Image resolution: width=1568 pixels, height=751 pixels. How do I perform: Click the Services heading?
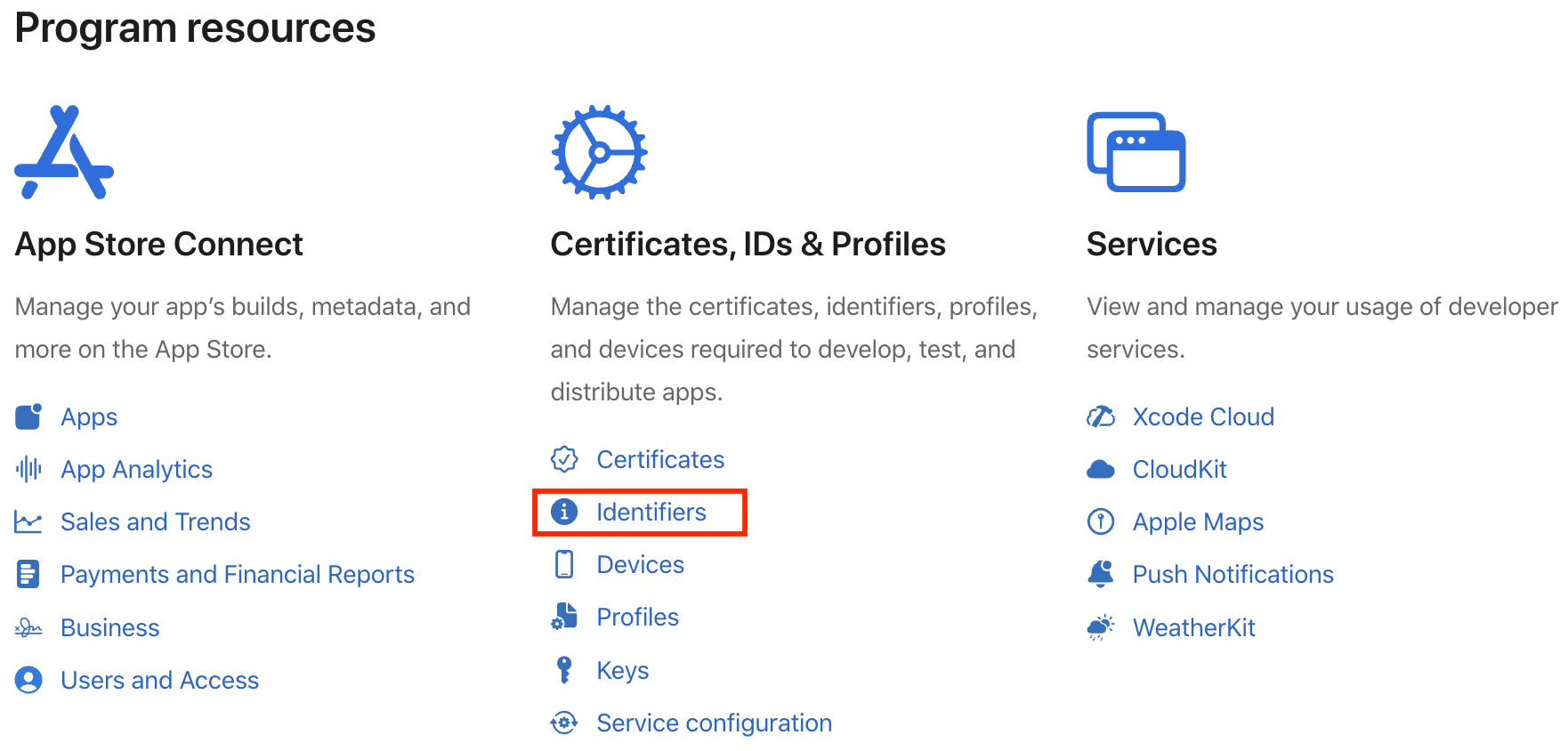1152,244
